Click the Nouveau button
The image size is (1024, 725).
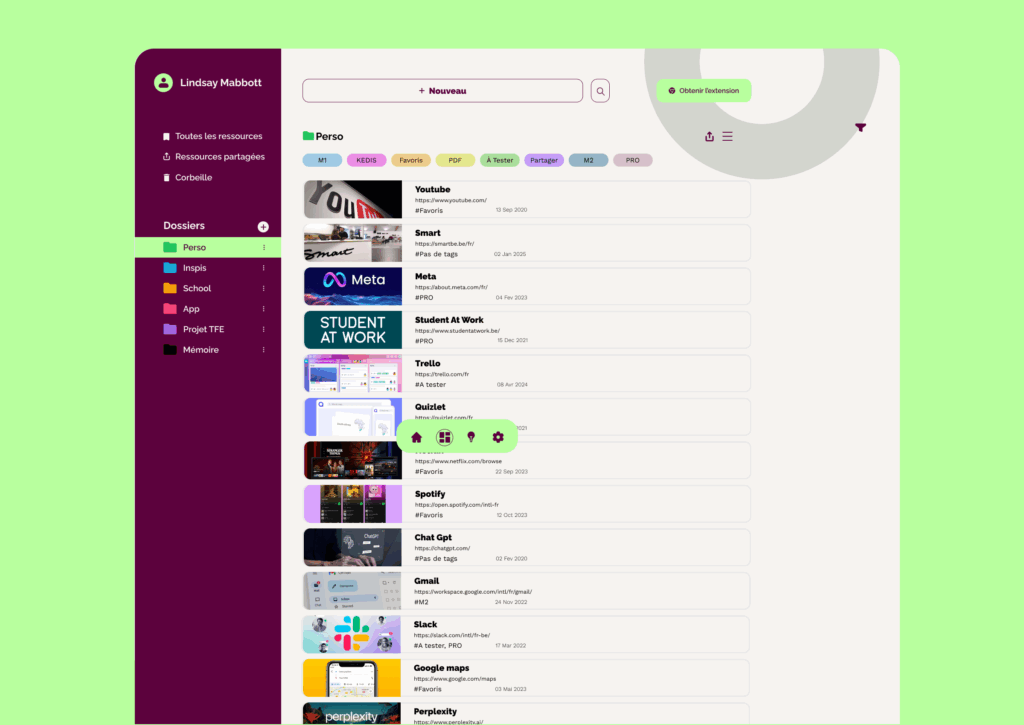coord(442,91)
